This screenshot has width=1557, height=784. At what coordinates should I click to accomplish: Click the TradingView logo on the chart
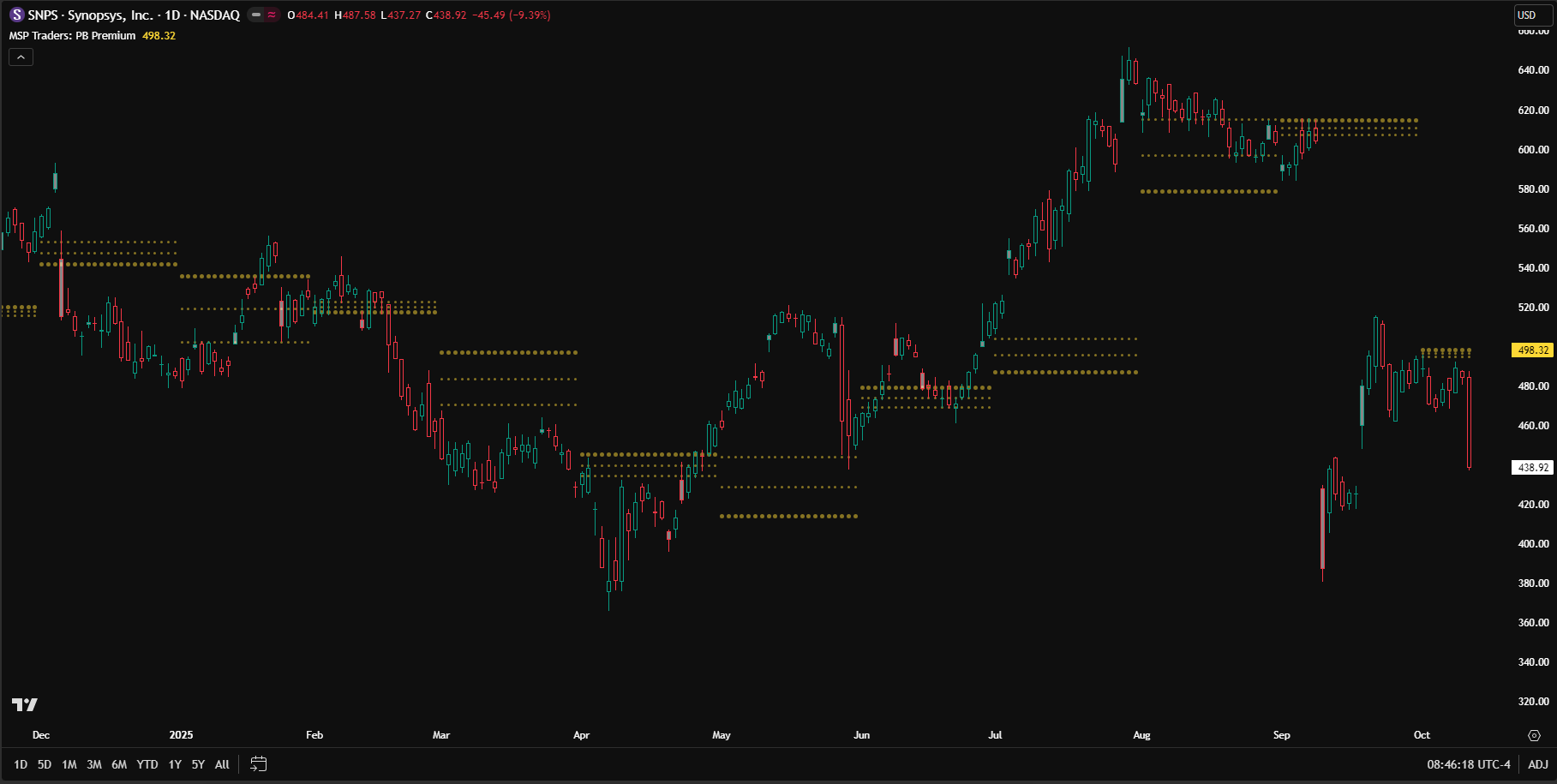click(x=25, y=704)
